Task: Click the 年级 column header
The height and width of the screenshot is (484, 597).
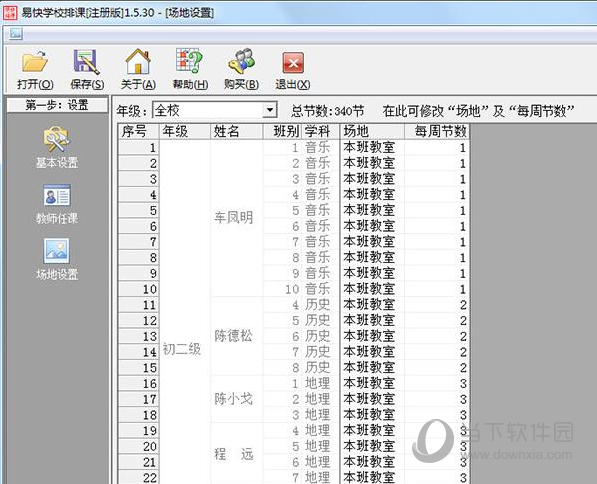Action: (x=184, y=131)
